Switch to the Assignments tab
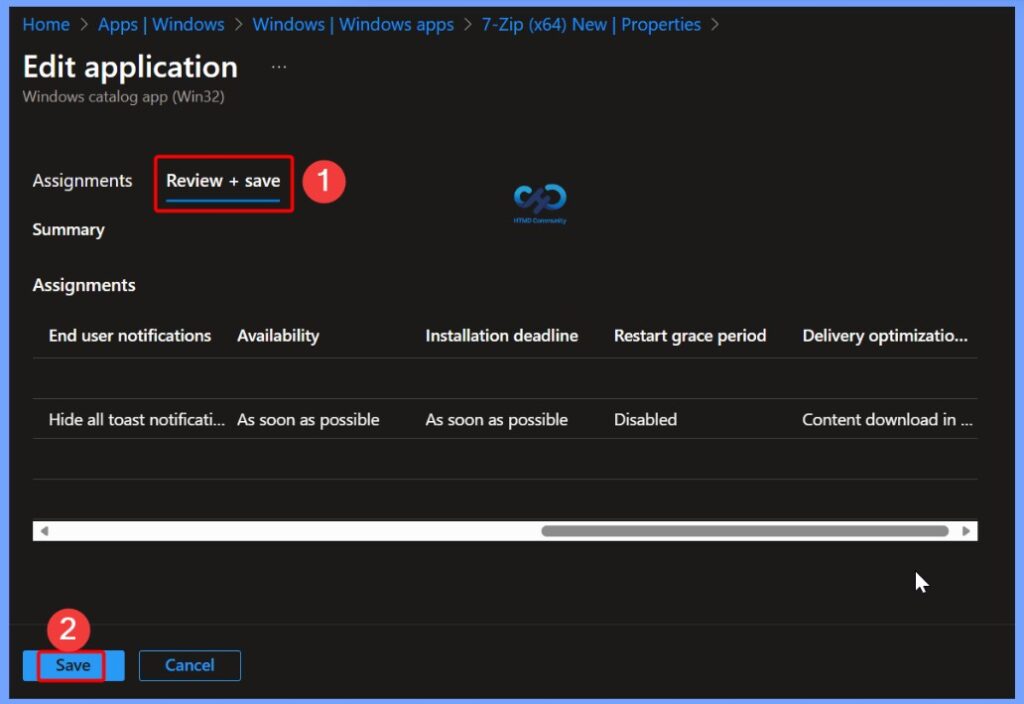The height and width of the screenshot is (704, 1024). pyautogui.click(x=82, y=181)
